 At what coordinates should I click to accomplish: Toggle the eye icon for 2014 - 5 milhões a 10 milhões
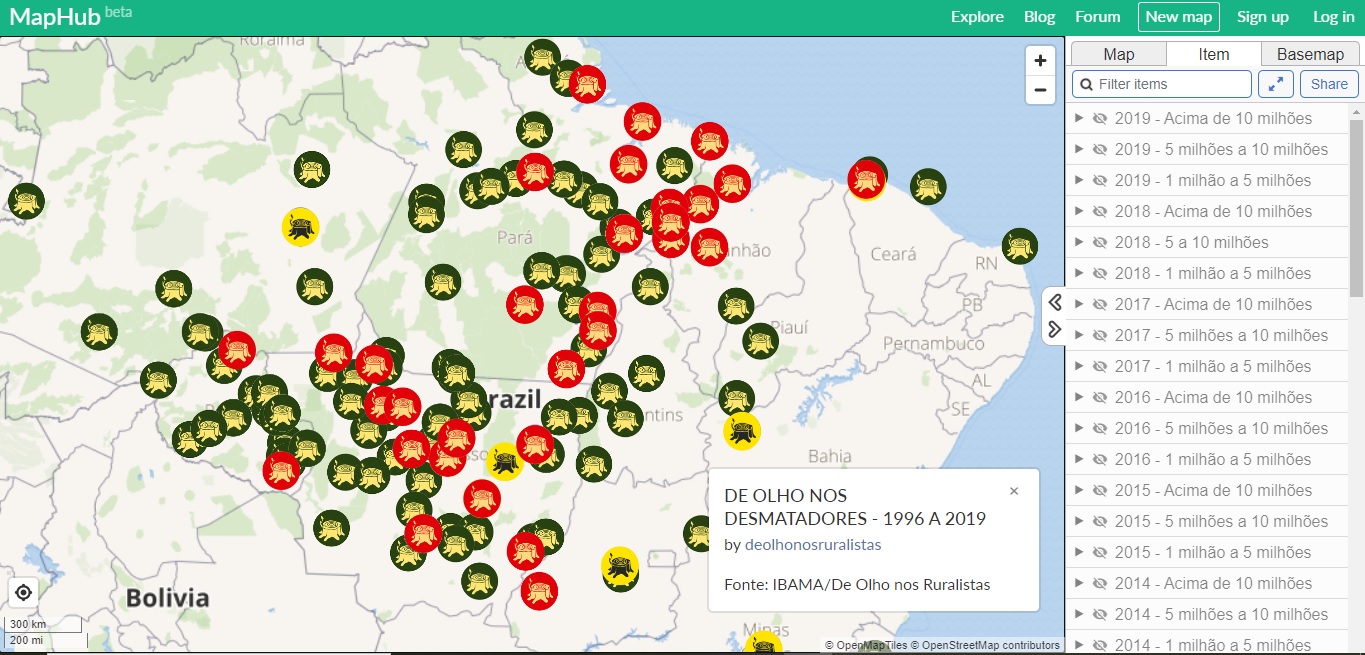pyautogui.click(x=1100, y=614)
